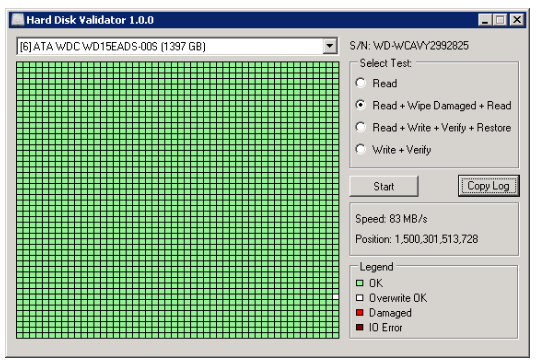
Task: Maximize the Hard Disk Validator window
Action: (500, 20)
